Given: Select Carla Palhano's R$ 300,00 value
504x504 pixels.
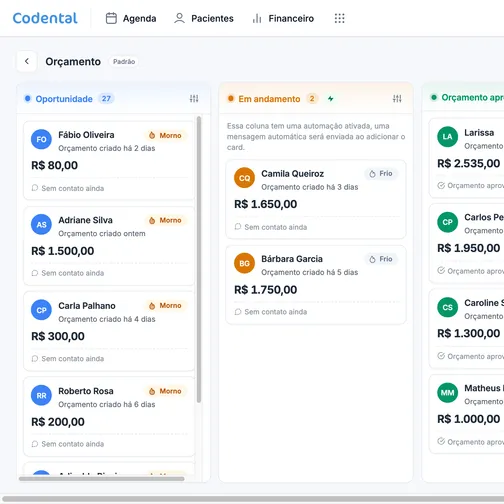Looking at the screenshot, I should click(58, 336).
